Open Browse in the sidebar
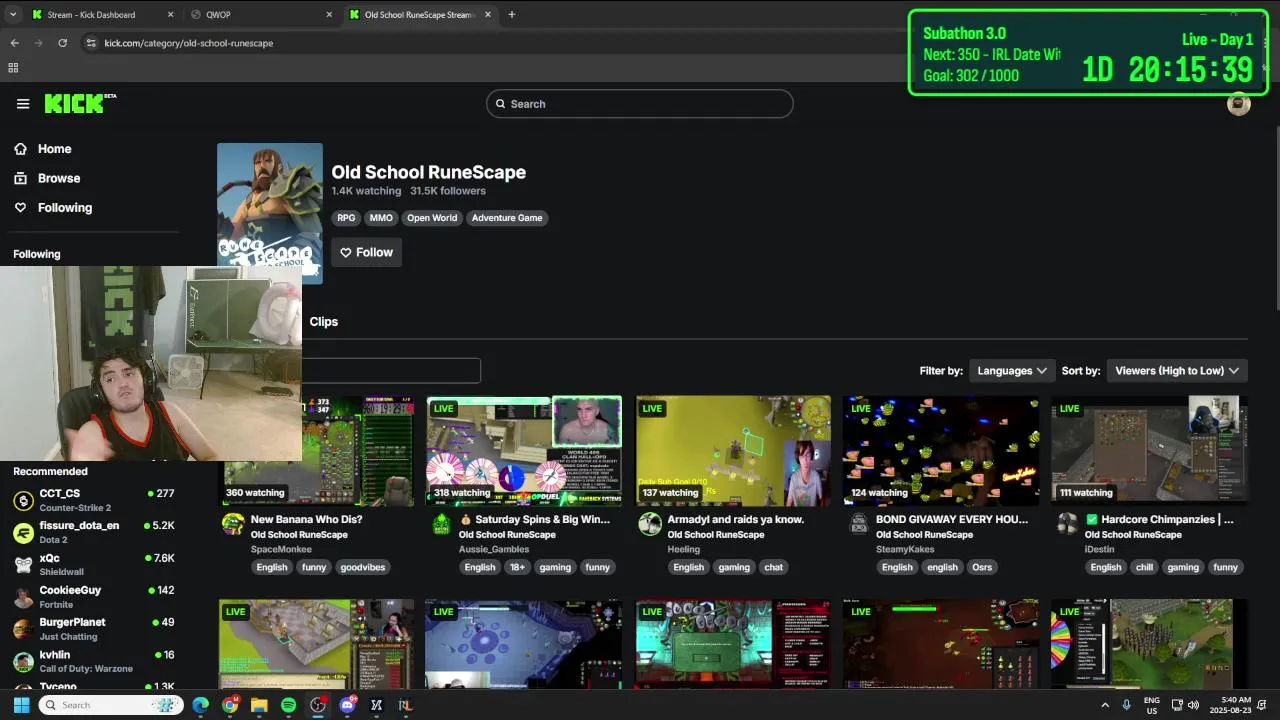 (58, 178)
